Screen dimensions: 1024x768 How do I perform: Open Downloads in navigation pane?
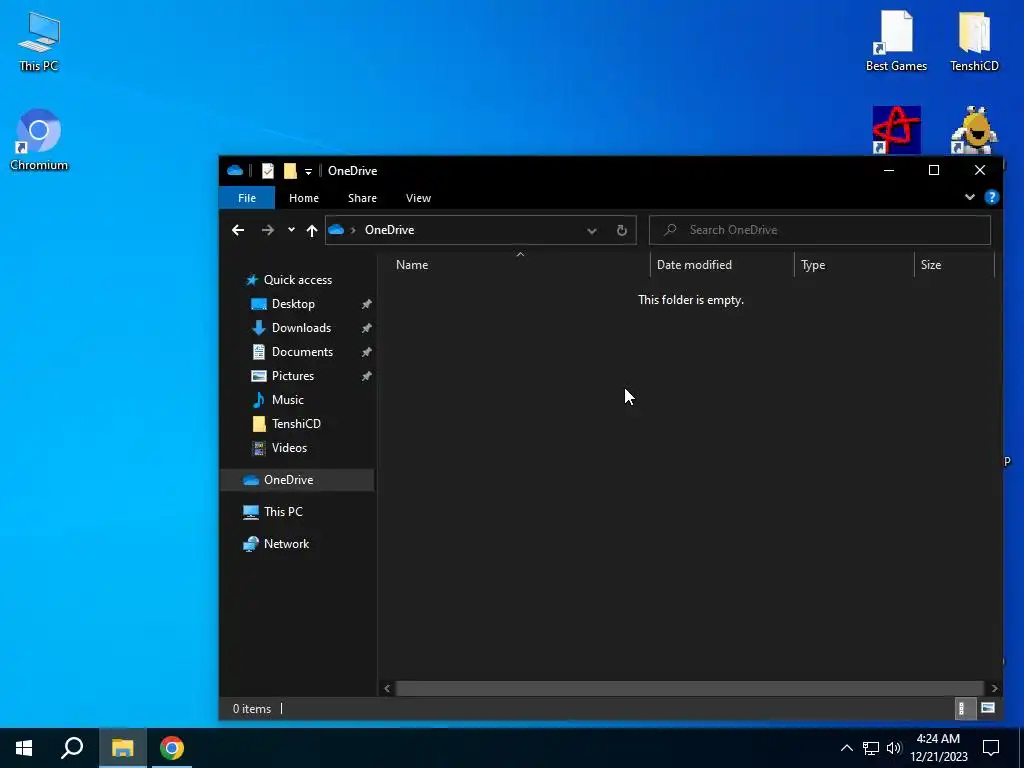point(300,328)
